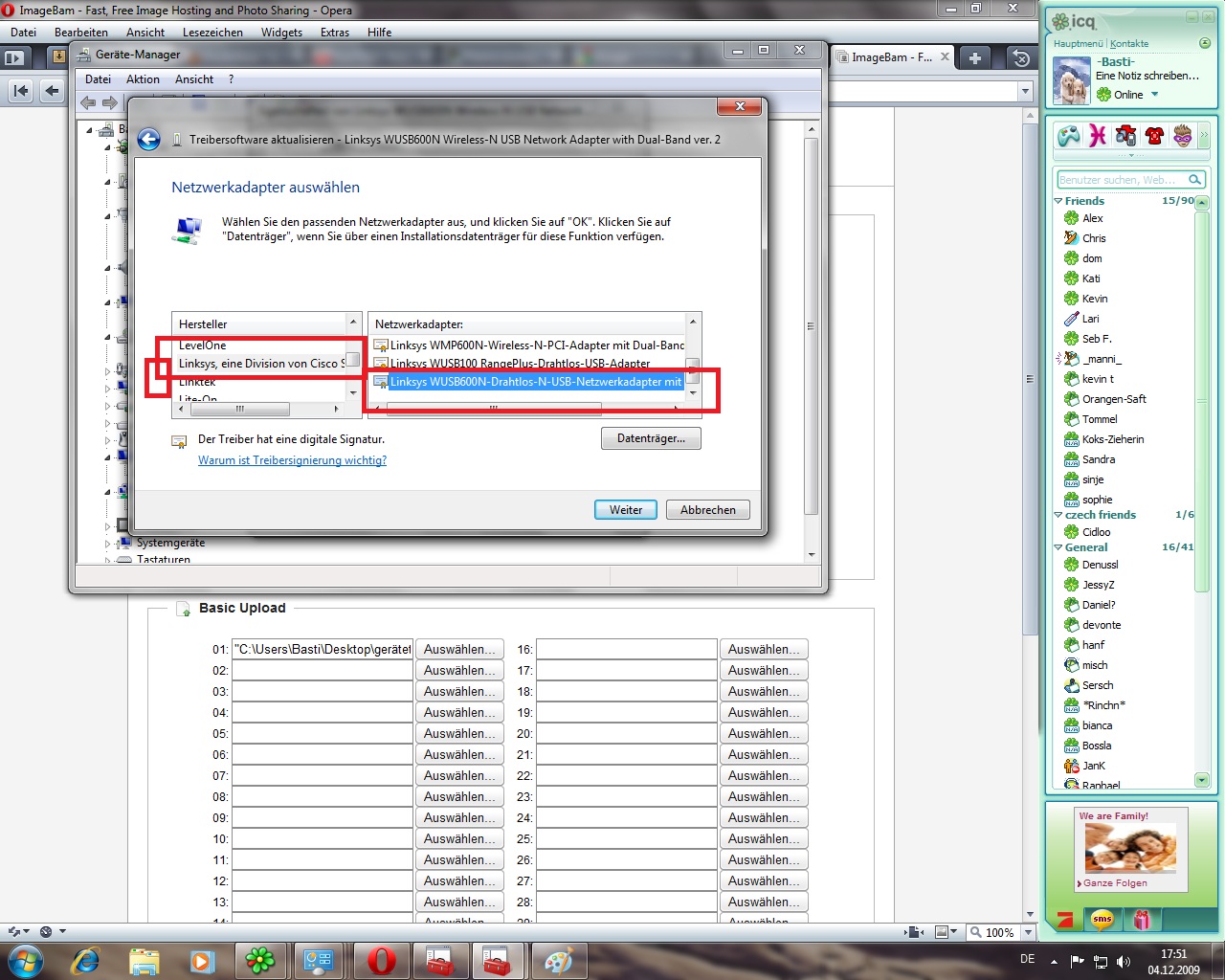Click the Datenträger... button
Screen dimensions: 1225x980
[651, 438]
